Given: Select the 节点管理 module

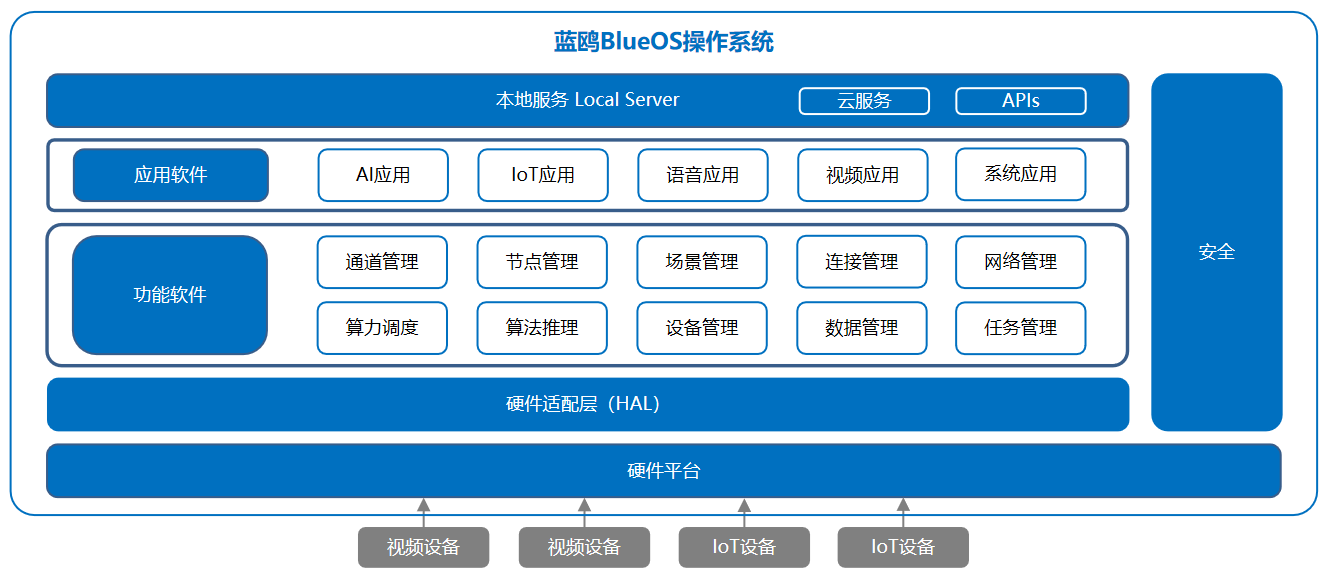Looking at the screenshot, I should click(542, 262).
